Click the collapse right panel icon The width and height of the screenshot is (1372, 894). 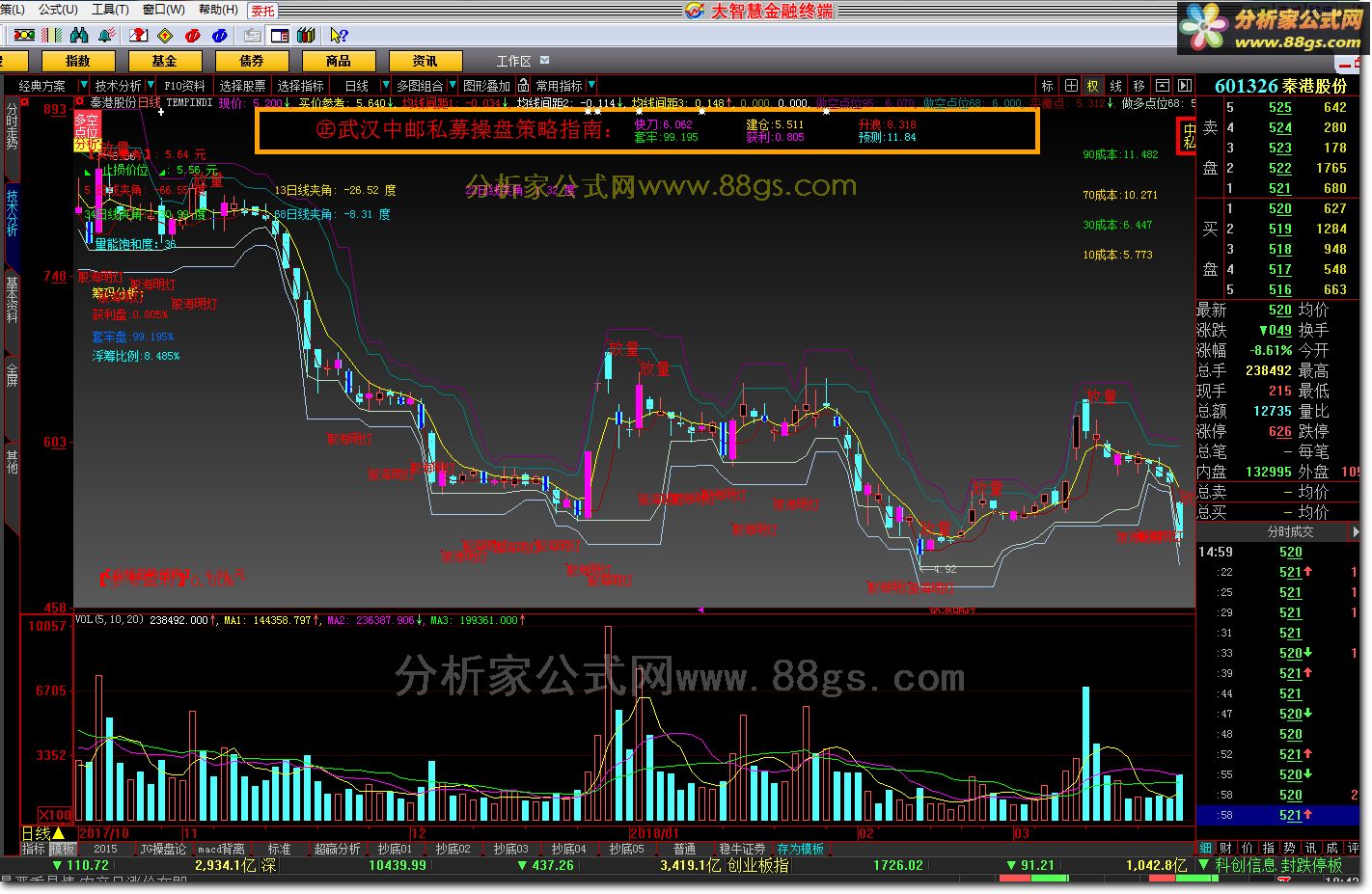pos(1185,85)
